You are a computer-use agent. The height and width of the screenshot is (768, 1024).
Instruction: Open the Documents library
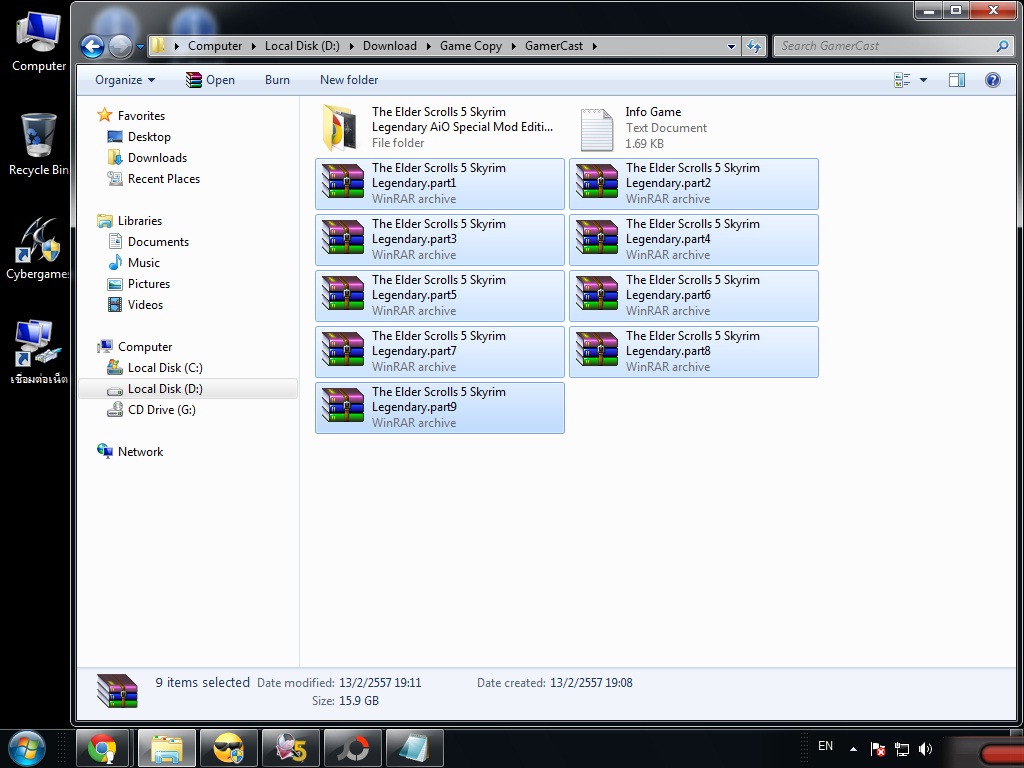[157, 242]
